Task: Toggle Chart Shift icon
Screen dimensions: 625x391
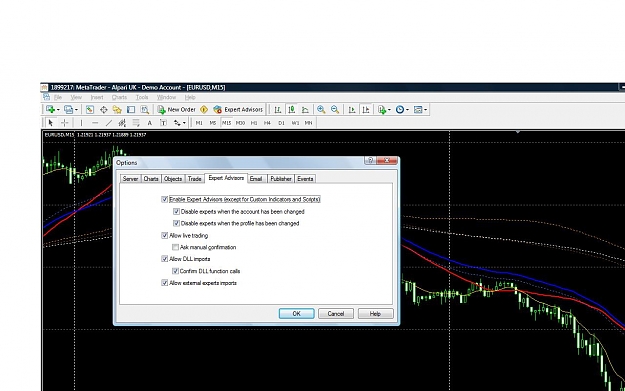Action: pos(366,109)
